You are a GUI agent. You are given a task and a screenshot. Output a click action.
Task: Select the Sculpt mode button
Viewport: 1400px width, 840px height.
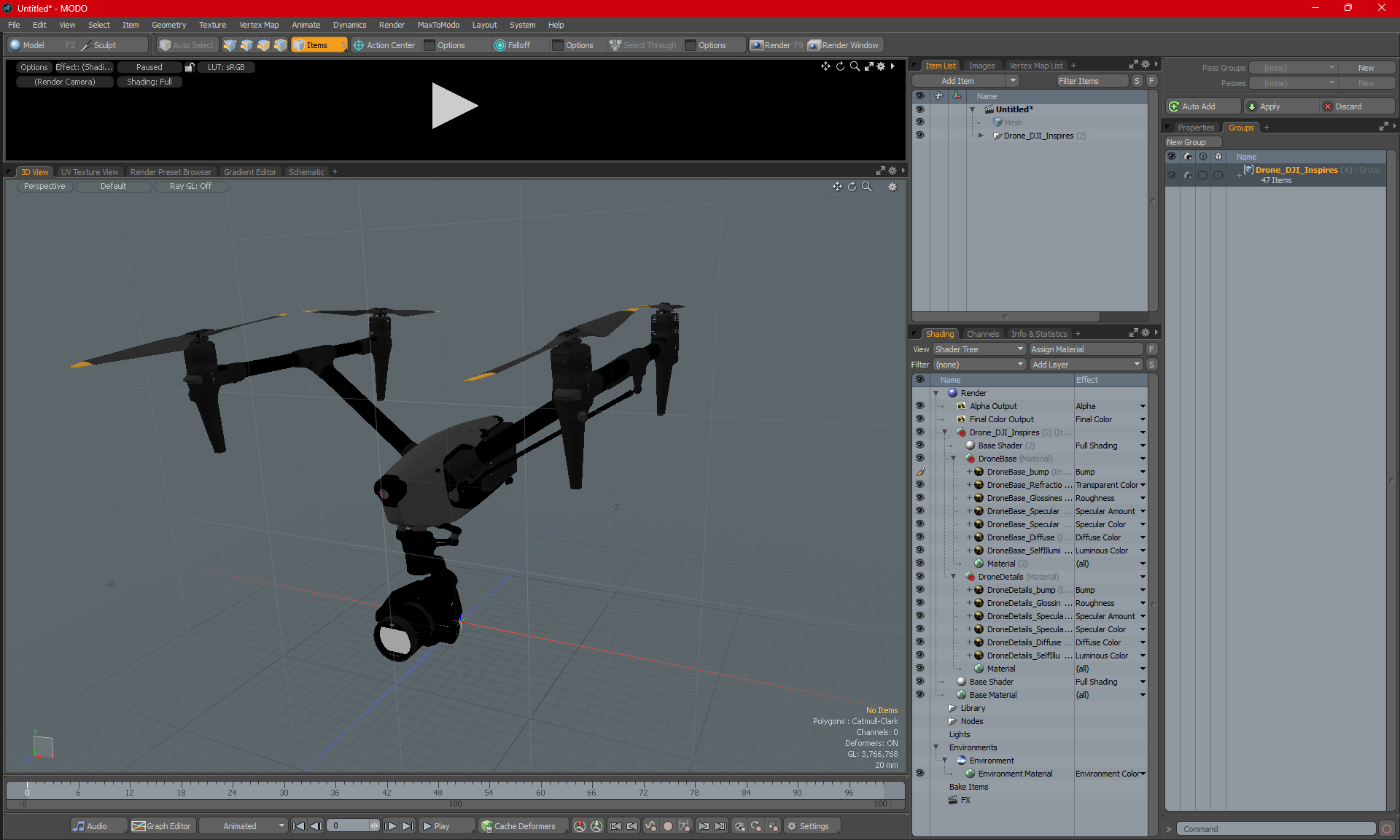point(113,45)
